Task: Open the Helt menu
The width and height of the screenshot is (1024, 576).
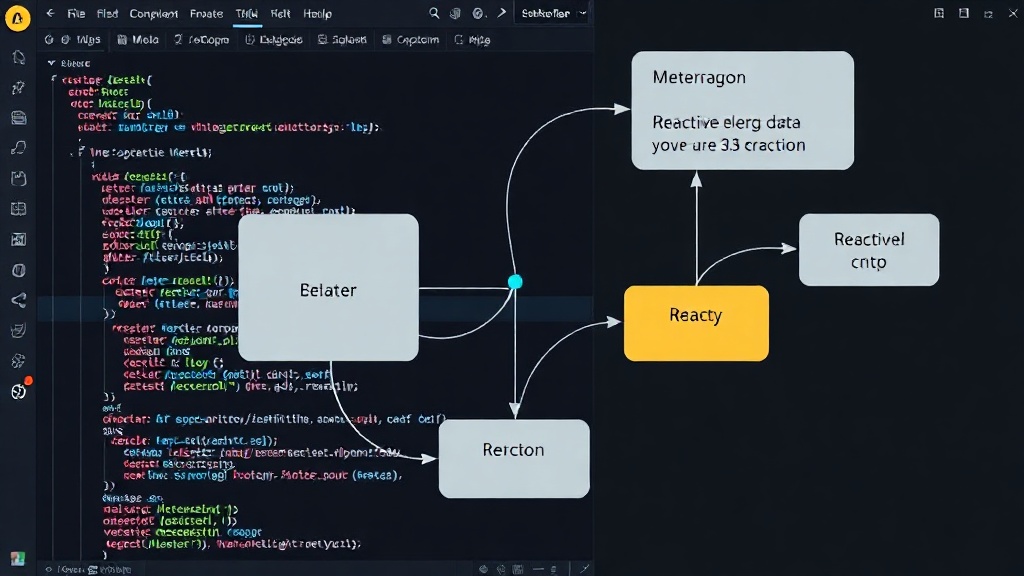Action: 280,14
